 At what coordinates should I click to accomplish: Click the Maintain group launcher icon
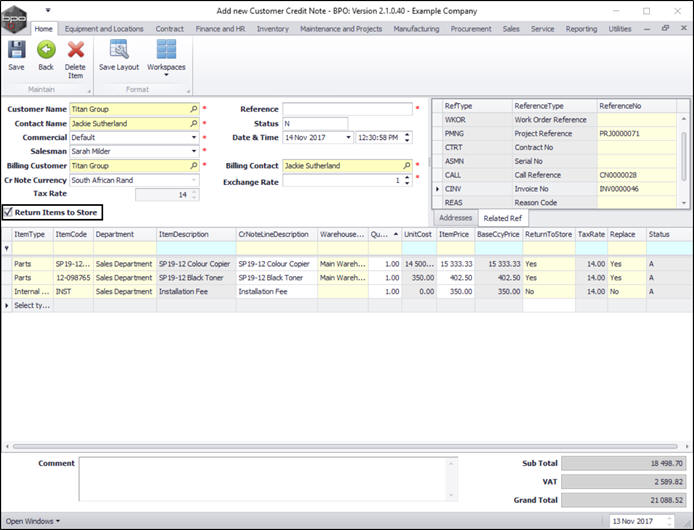89,92
